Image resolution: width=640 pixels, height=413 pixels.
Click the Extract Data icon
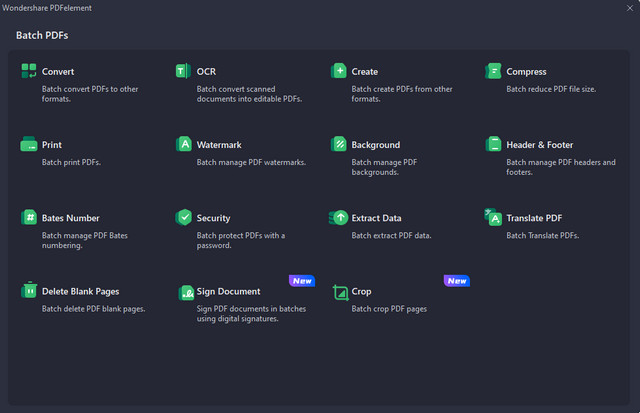point(338,218)
